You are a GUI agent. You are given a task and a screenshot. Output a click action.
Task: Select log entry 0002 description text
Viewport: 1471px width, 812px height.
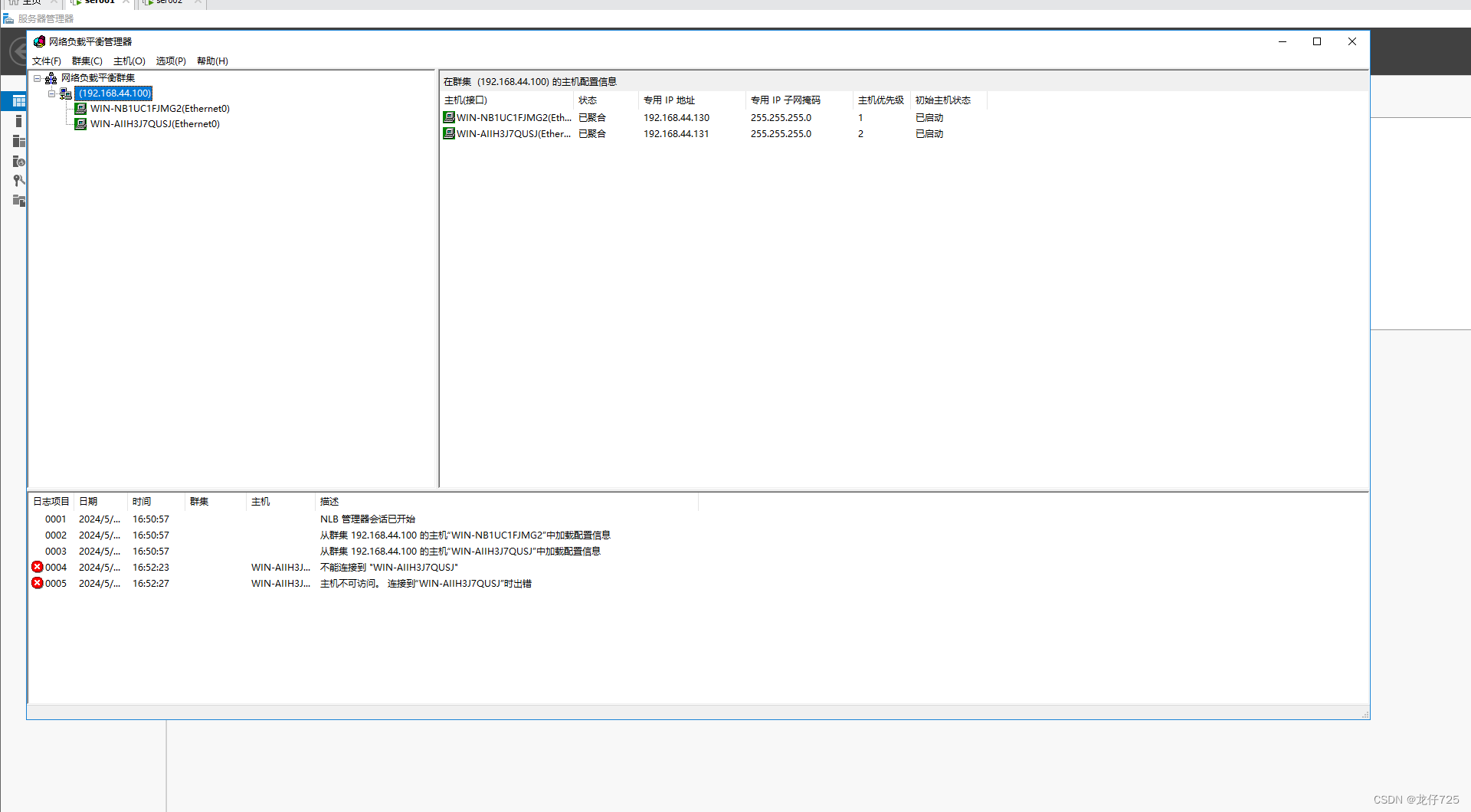coord(465,535)
